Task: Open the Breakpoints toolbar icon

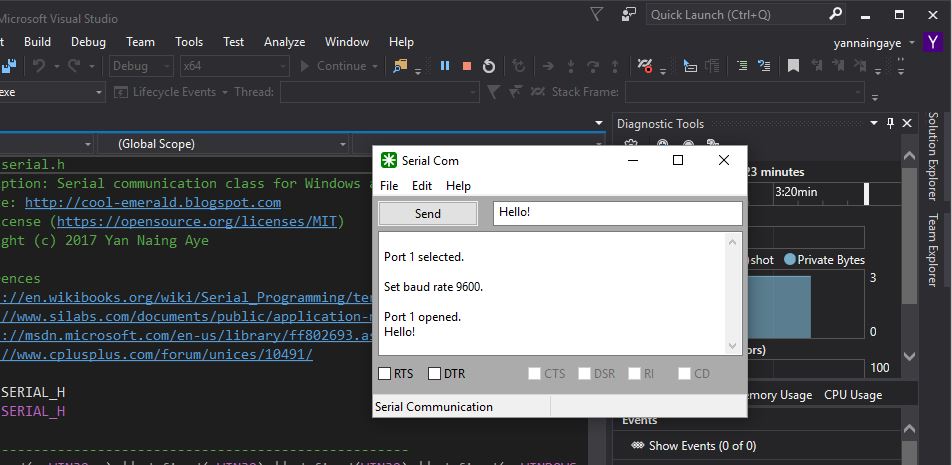Action: [x=645, y=66]
